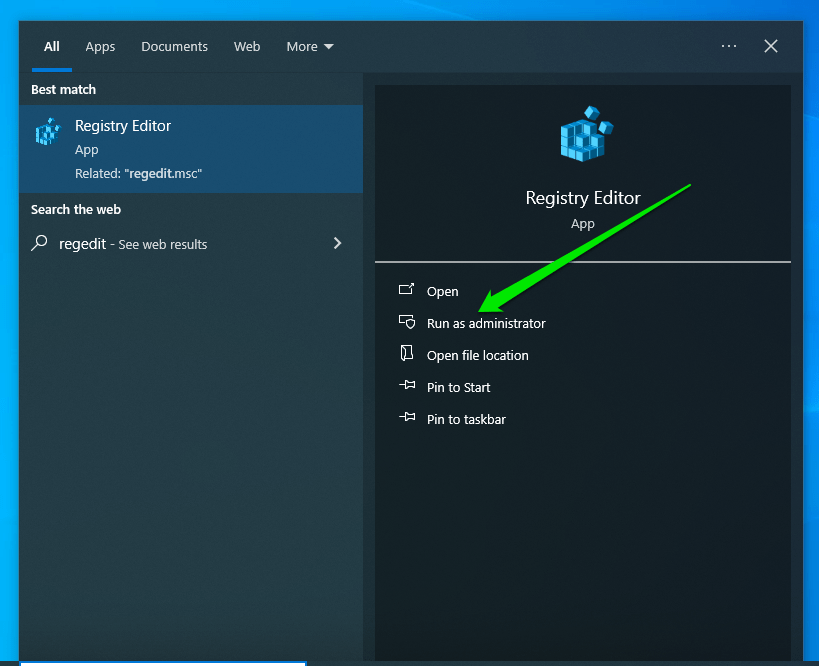Click the Pin to taskbar pin icon
The height and width of the screenshot is (666, 819).
click(407, 417)
